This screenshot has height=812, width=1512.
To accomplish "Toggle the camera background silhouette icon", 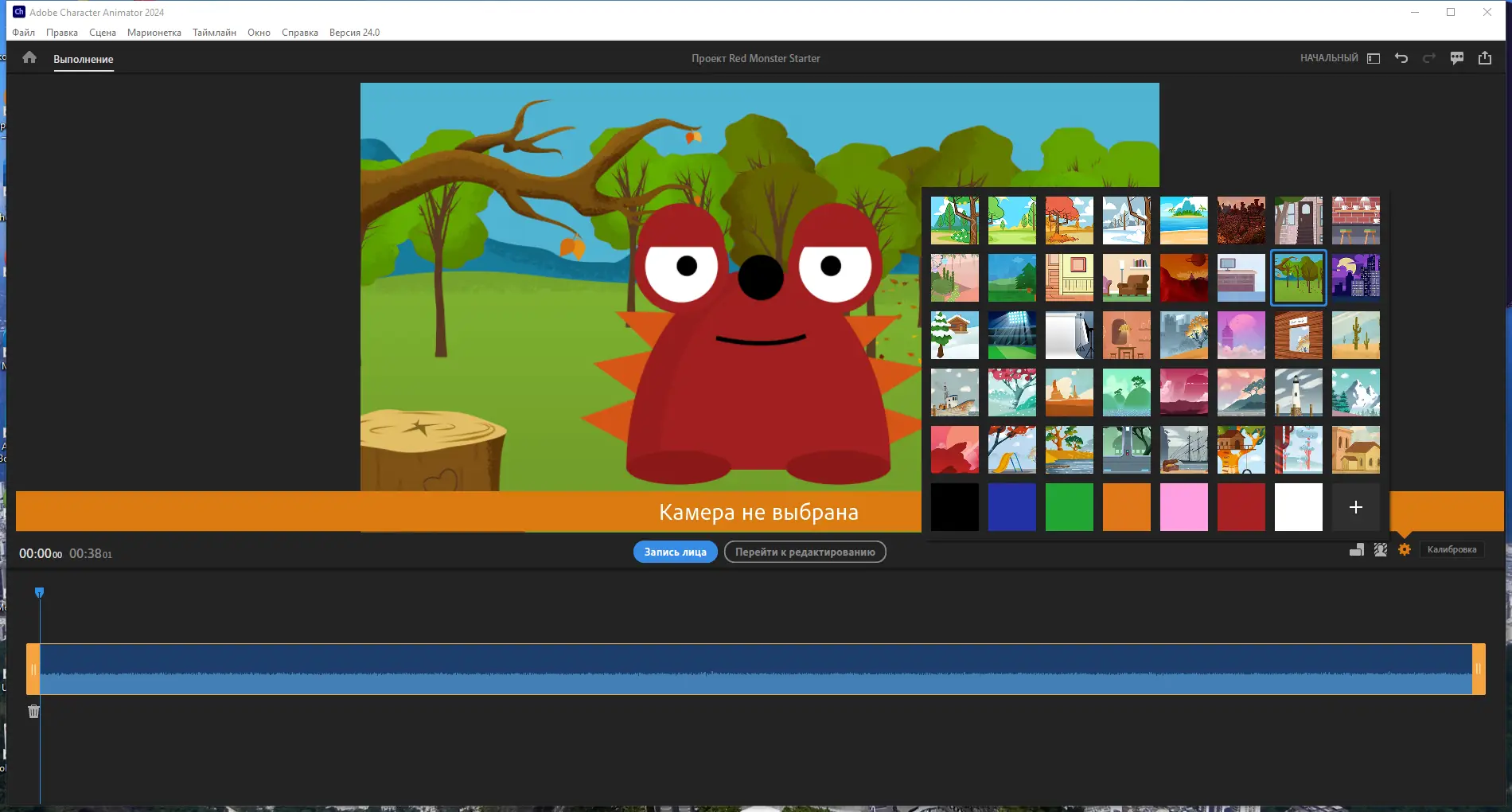I will click(1381, 549).
